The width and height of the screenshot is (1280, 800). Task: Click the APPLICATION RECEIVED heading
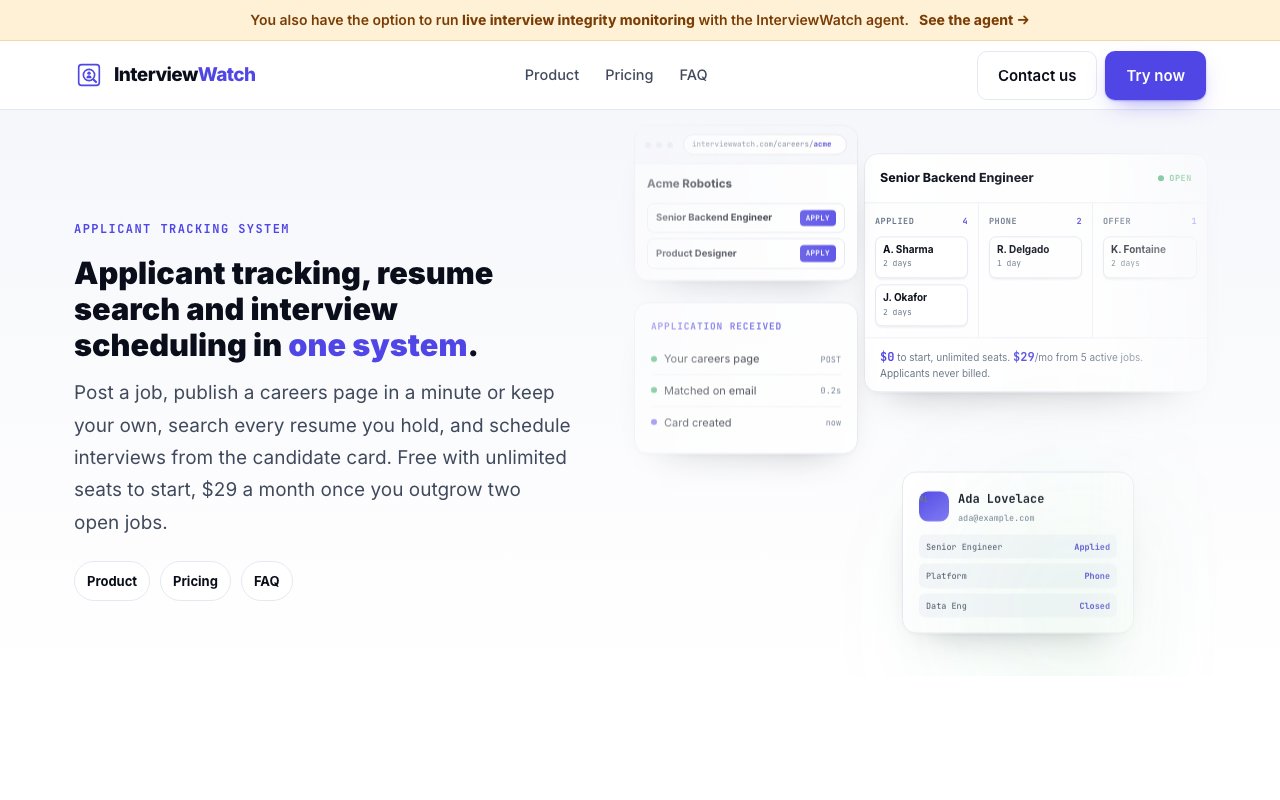click(716, 327)
